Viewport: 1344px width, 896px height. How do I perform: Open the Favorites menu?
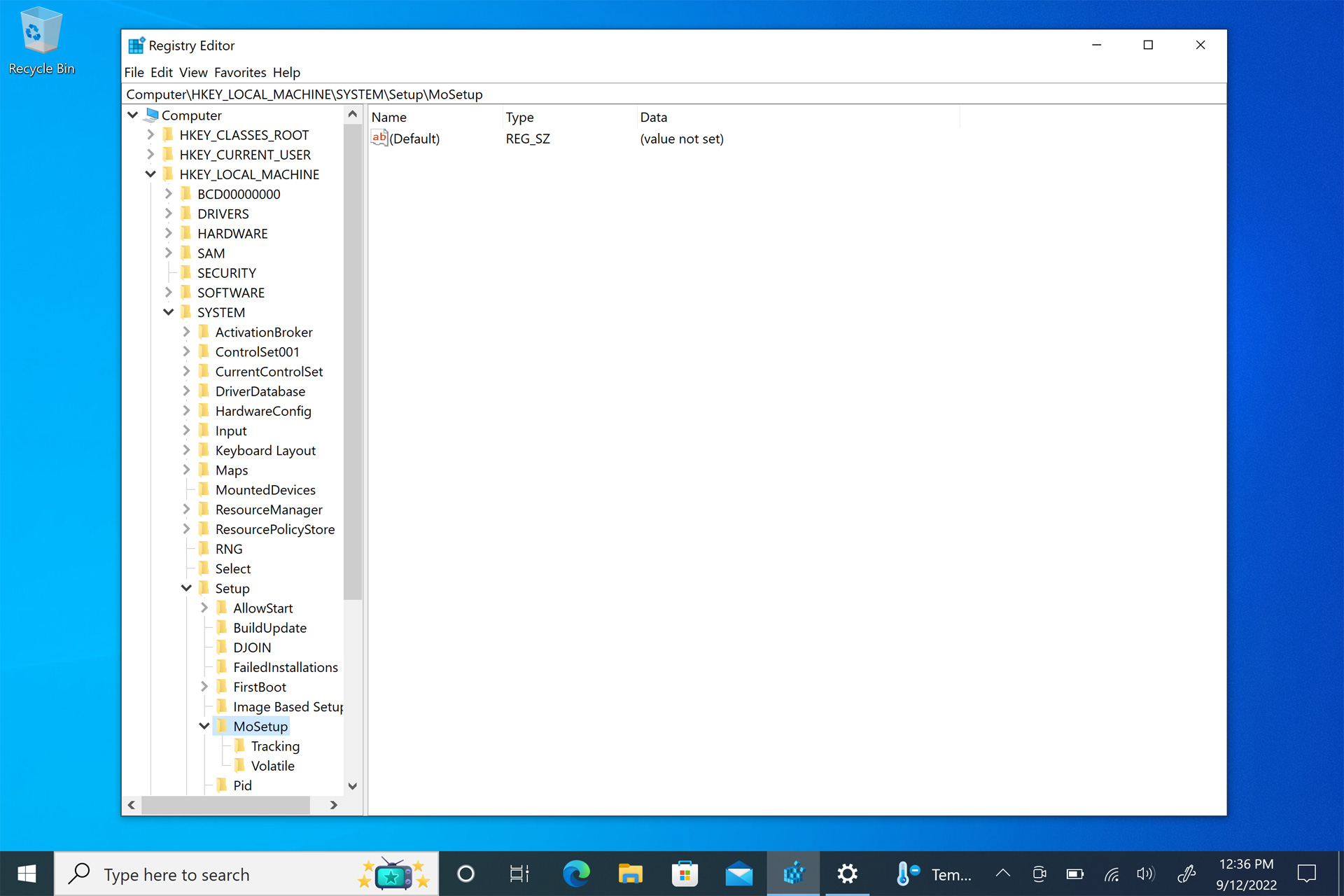click(239, 72)
